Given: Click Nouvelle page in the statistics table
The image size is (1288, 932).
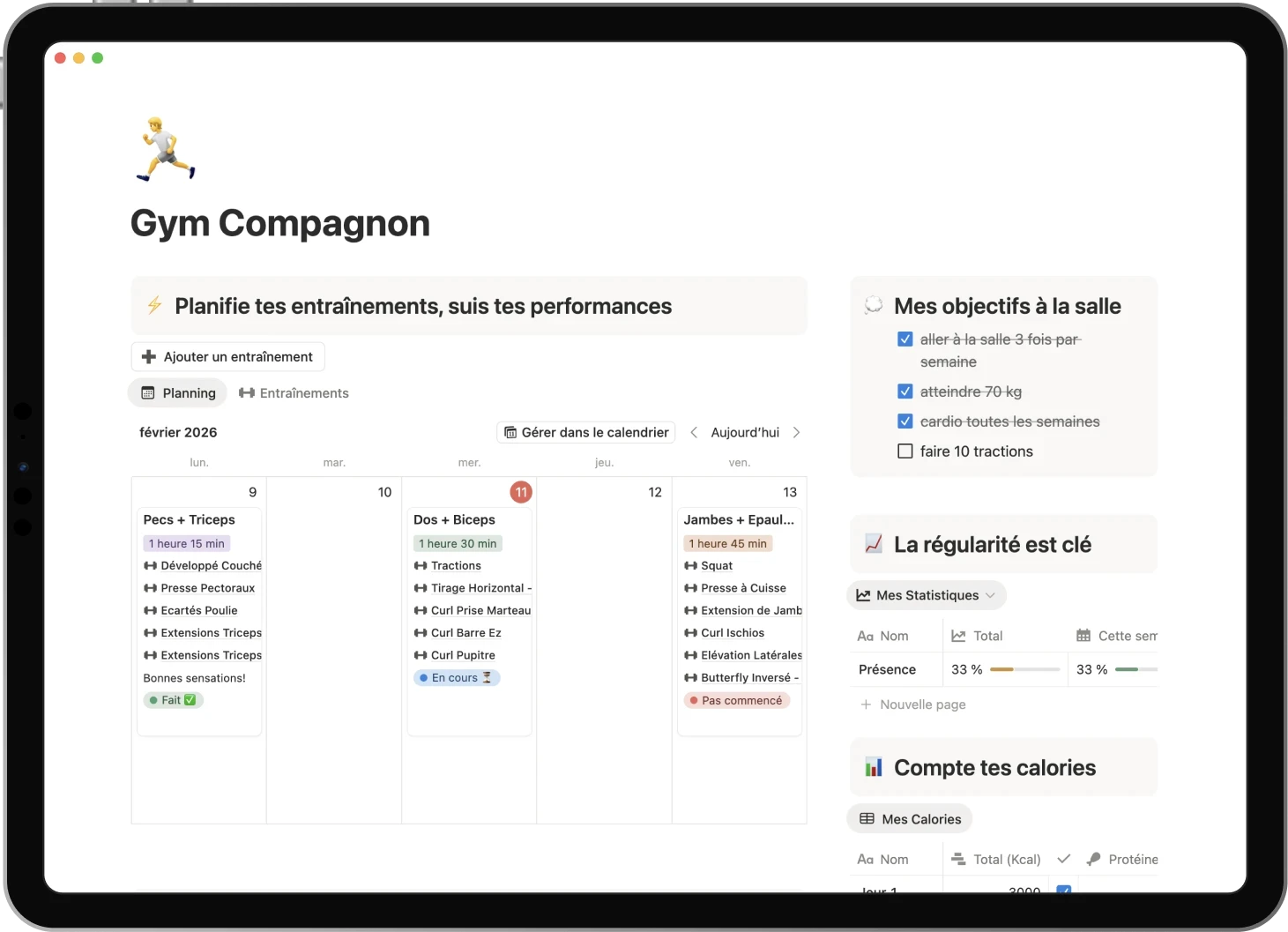Looking at the screenshot, I should (912, 705).
